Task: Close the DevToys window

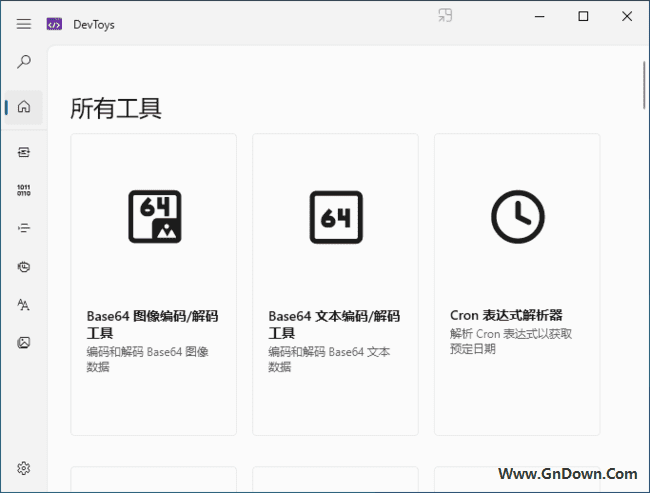Action: (627, 16)
